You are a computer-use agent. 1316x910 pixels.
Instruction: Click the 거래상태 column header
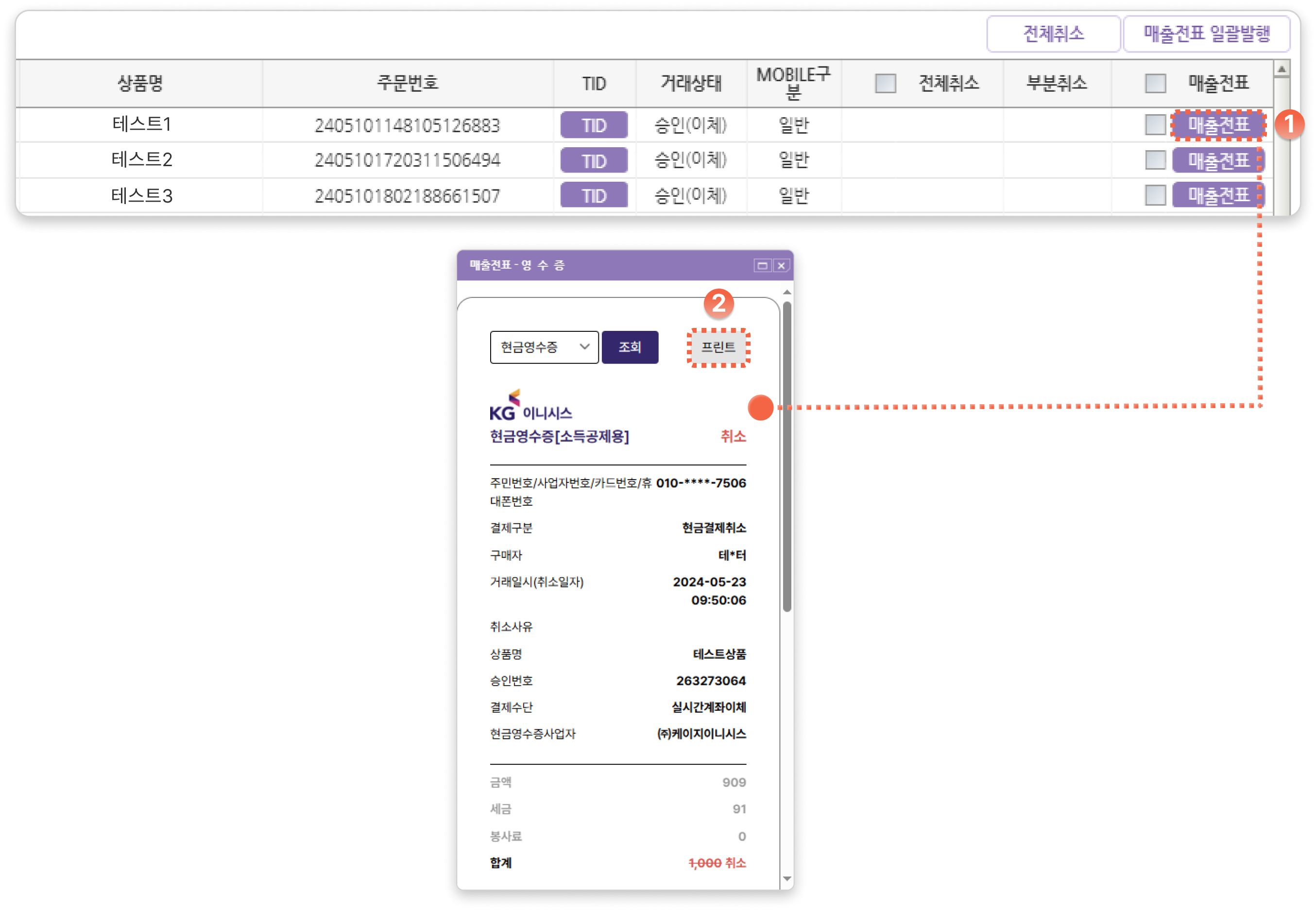pyautogui.click(x=691, y=83)
